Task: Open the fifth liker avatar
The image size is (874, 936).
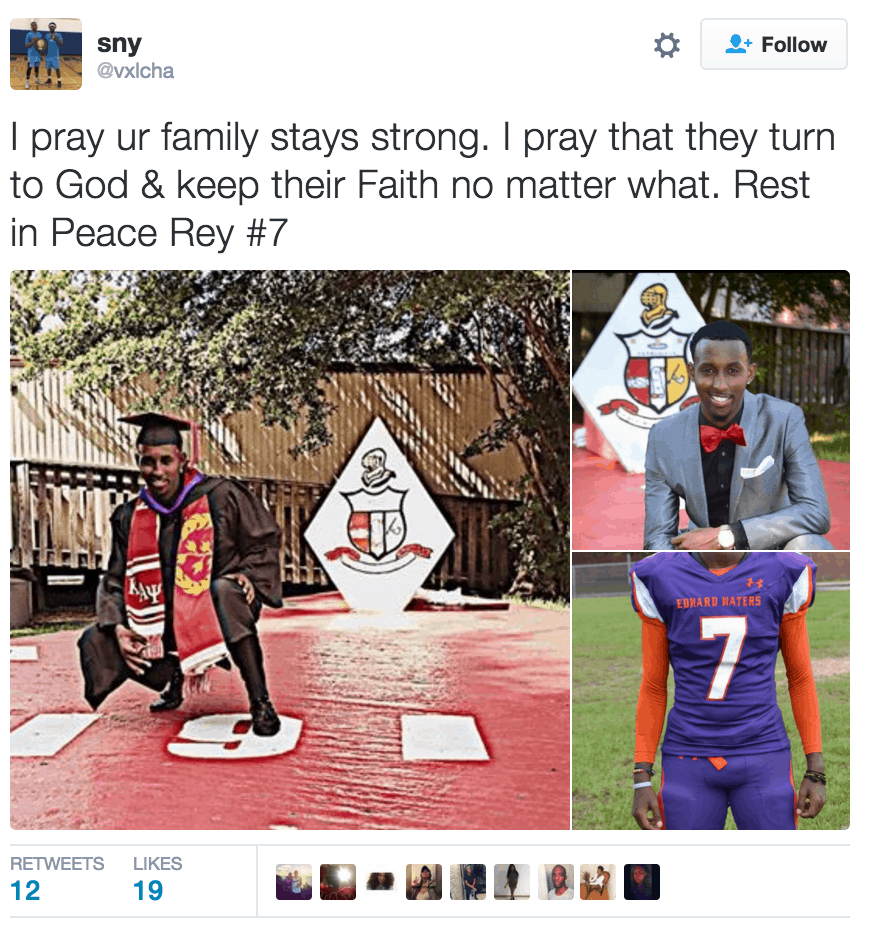Action: (467, 882)
